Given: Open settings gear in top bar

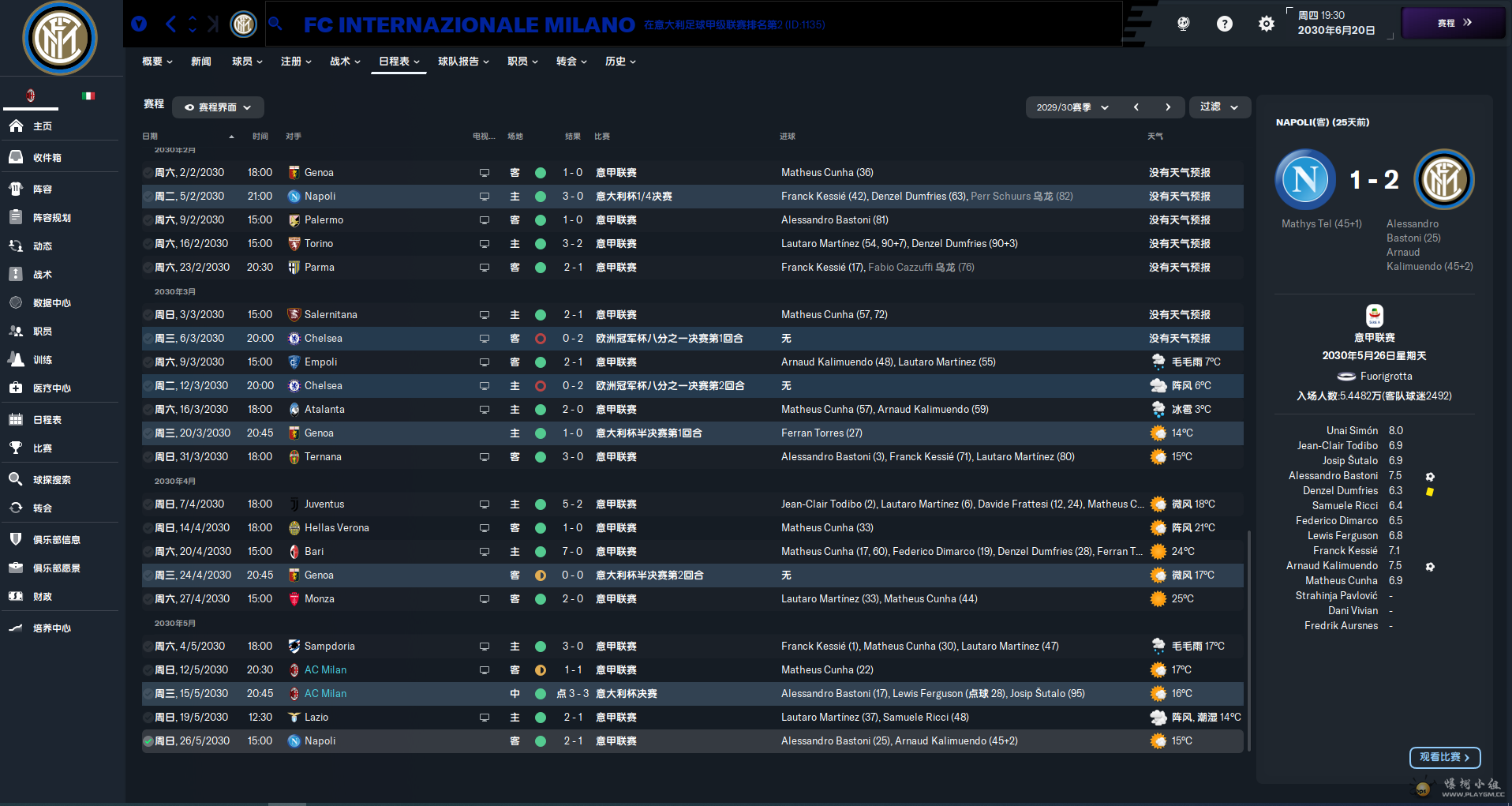Looking at the screenshot, I should click(x=1266, y=24).
